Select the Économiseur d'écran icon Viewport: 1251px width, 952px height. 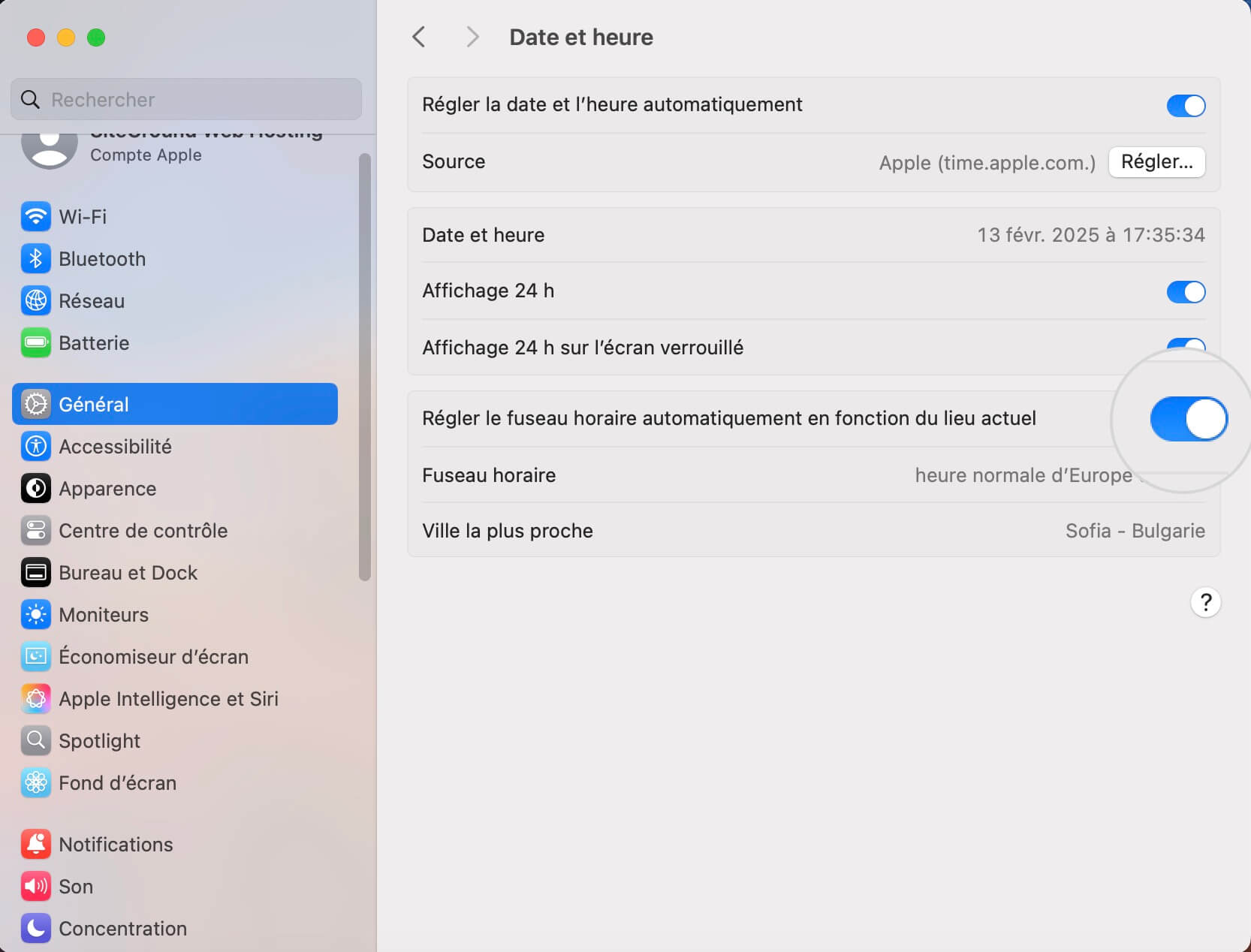[36, 657]
